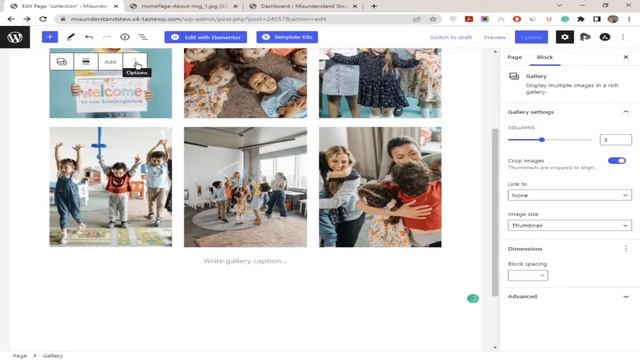Open the Jetpack plugin icon in header
Viewport: 640px width, 360px height.
pos(585,37)
